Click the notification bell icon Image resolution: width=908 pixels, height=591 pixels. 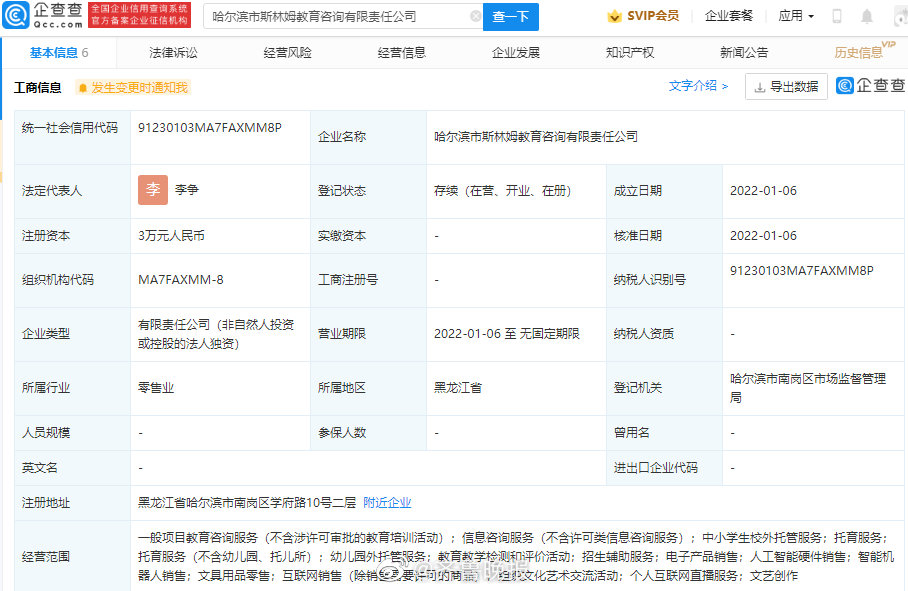867,15
